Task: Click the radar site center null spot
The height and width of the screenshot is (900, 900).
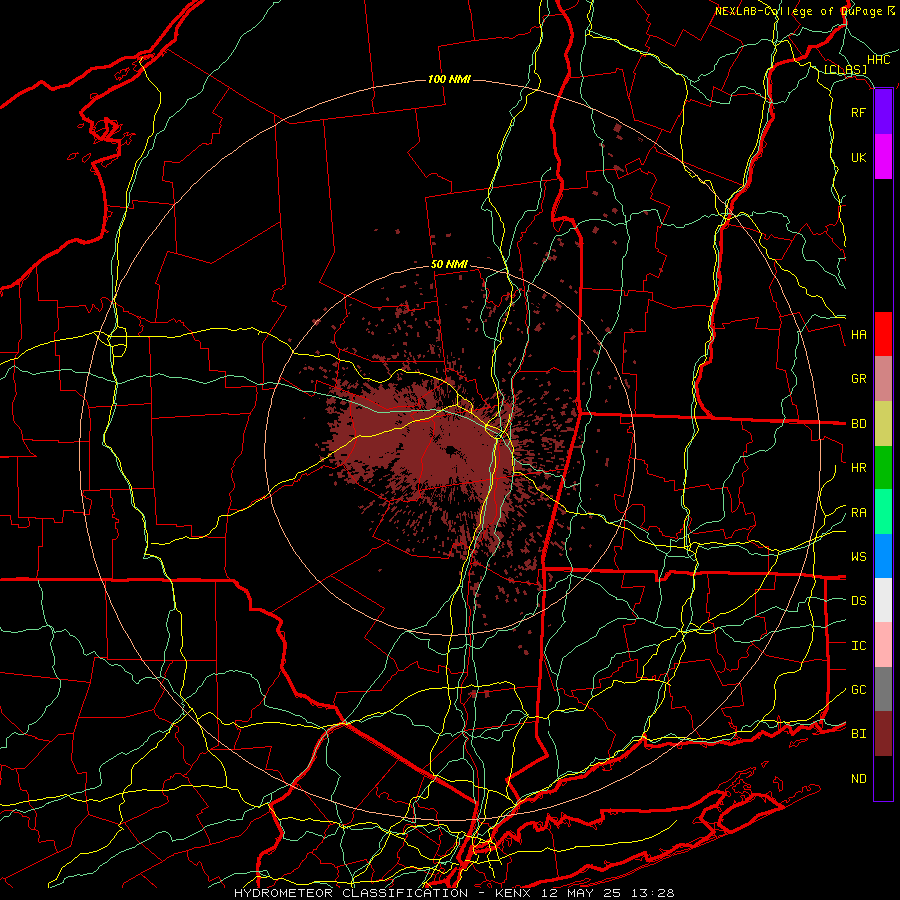Action: [450, 449]
